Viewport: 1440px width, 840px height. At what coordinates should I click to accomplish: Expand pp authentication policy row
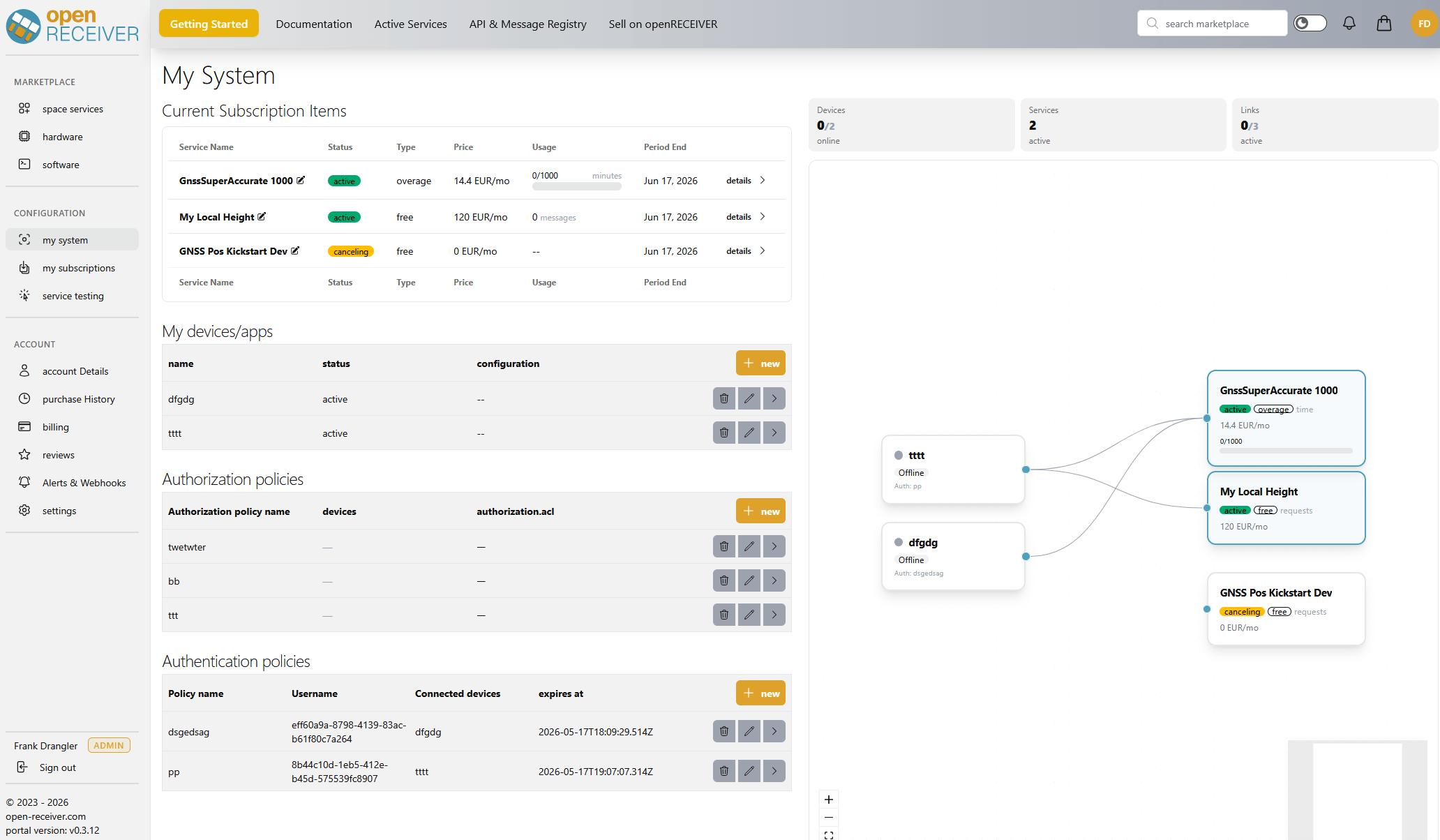click(x=774, y=771)
